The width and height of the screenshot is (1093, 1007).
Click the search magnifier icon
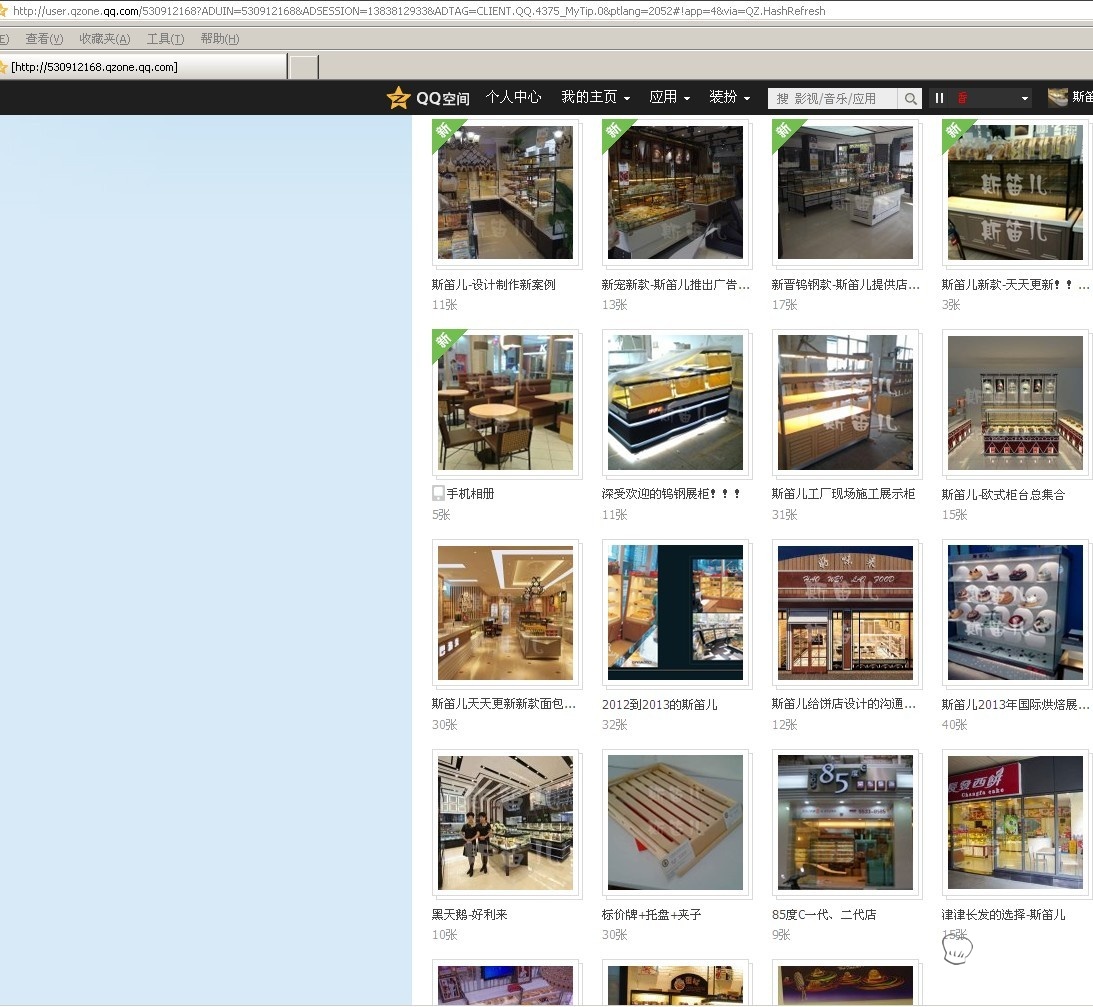tap(910, 98)
